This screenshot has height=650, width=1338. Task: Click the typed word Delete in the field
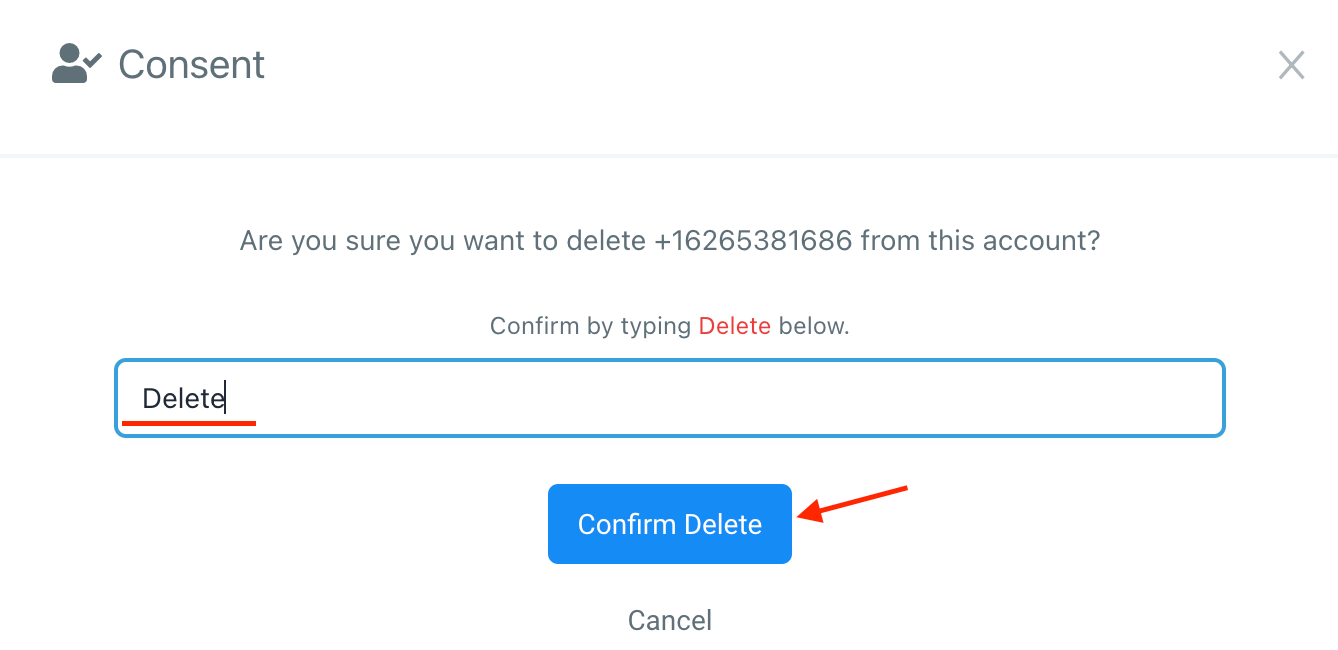click(182, 399)
